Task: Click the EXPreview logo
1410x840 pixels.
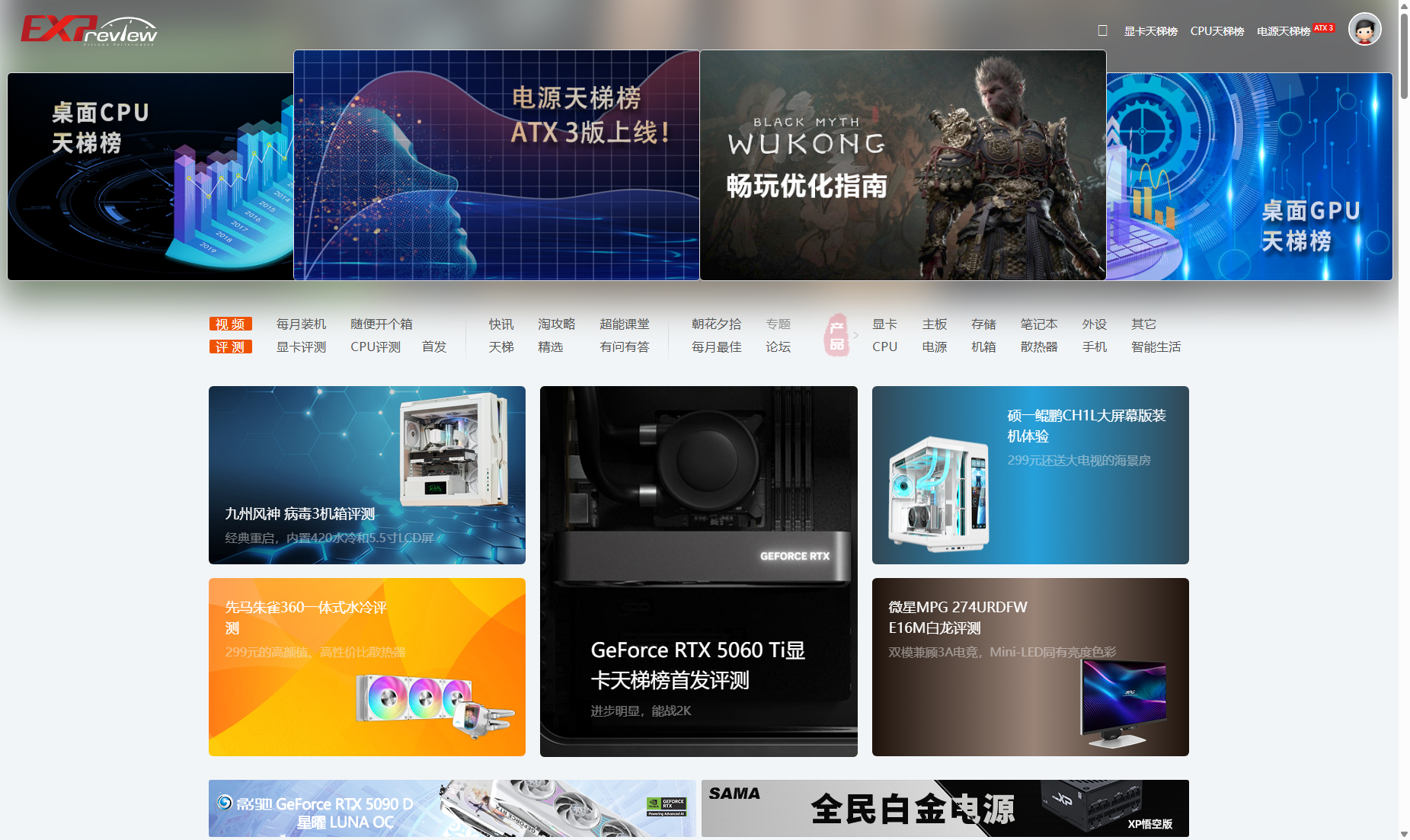Action: pos(89,30)
